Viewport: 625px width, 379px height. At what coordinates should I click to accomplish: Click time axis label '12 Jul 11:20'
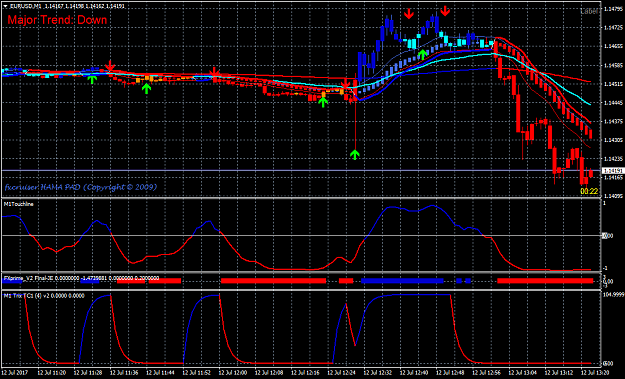coord(51,373)
